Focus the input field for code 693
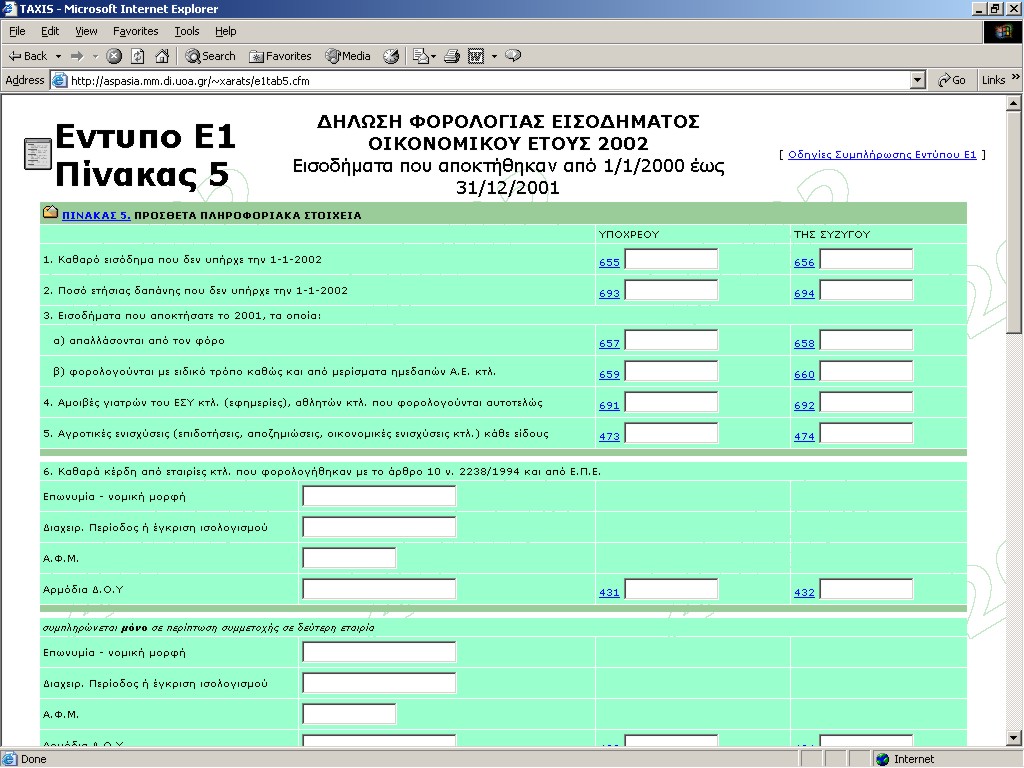This screenshot has width=1024, height=768. [671, 291]
